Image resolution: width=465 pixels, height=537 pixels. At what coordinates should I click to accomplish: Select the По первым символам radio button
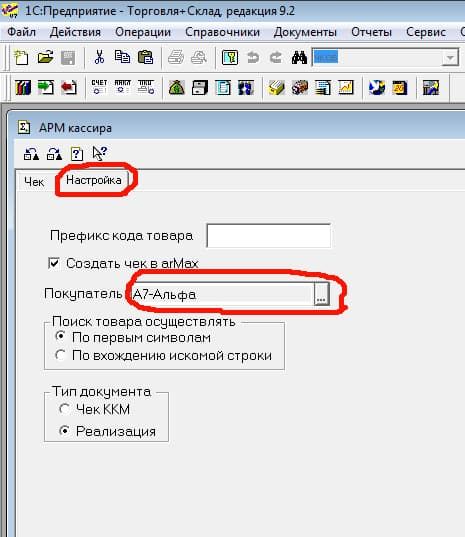coord(61,337)
